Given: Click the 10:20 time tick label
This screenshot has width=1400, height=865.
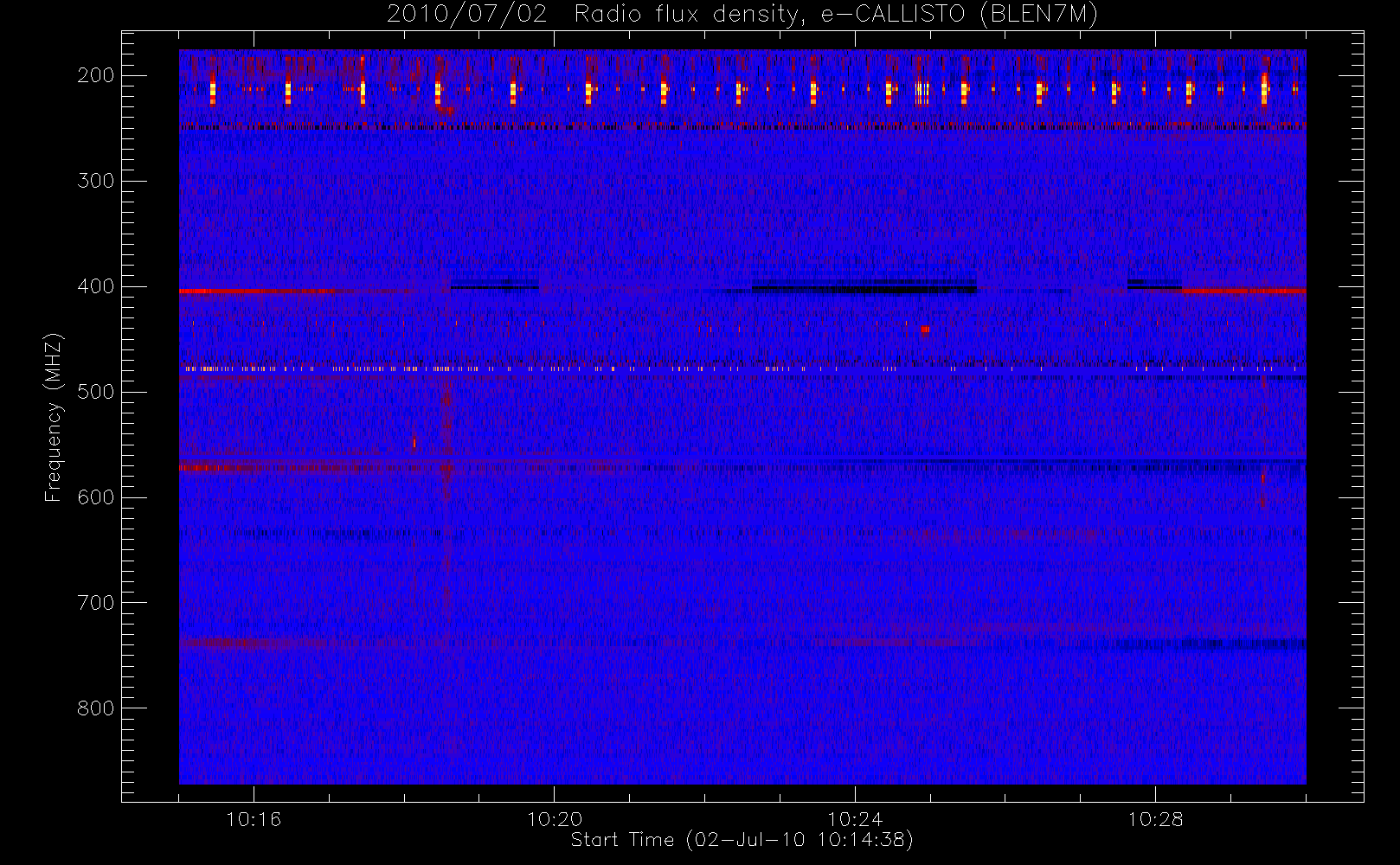Looking at the screenshot, I should pos(555,819).
